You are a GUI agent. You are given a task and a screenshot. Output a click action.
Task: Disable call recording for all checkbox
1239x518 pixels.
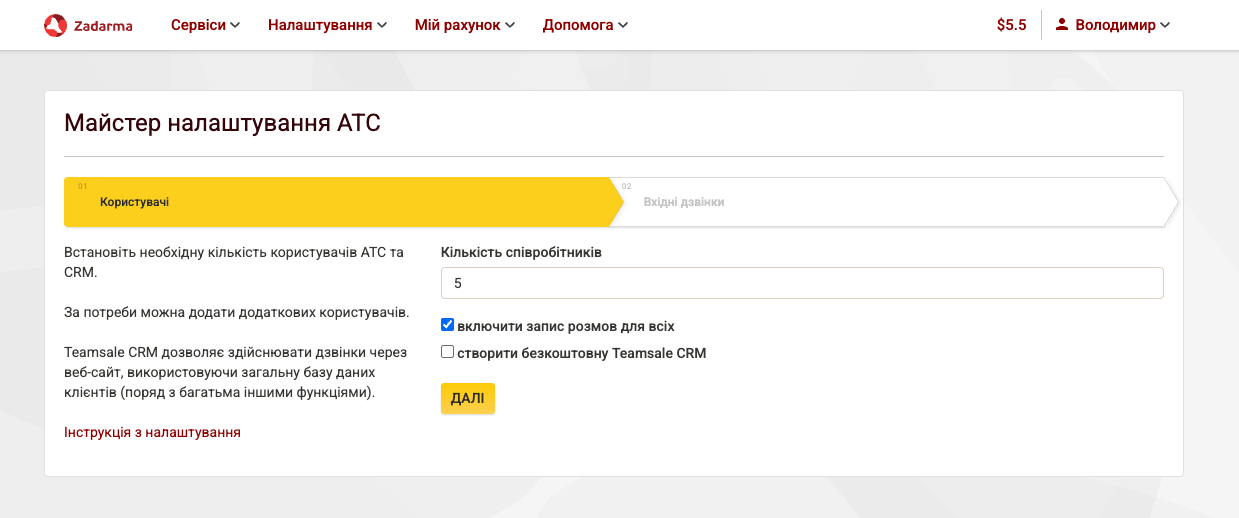pos(448,325)
